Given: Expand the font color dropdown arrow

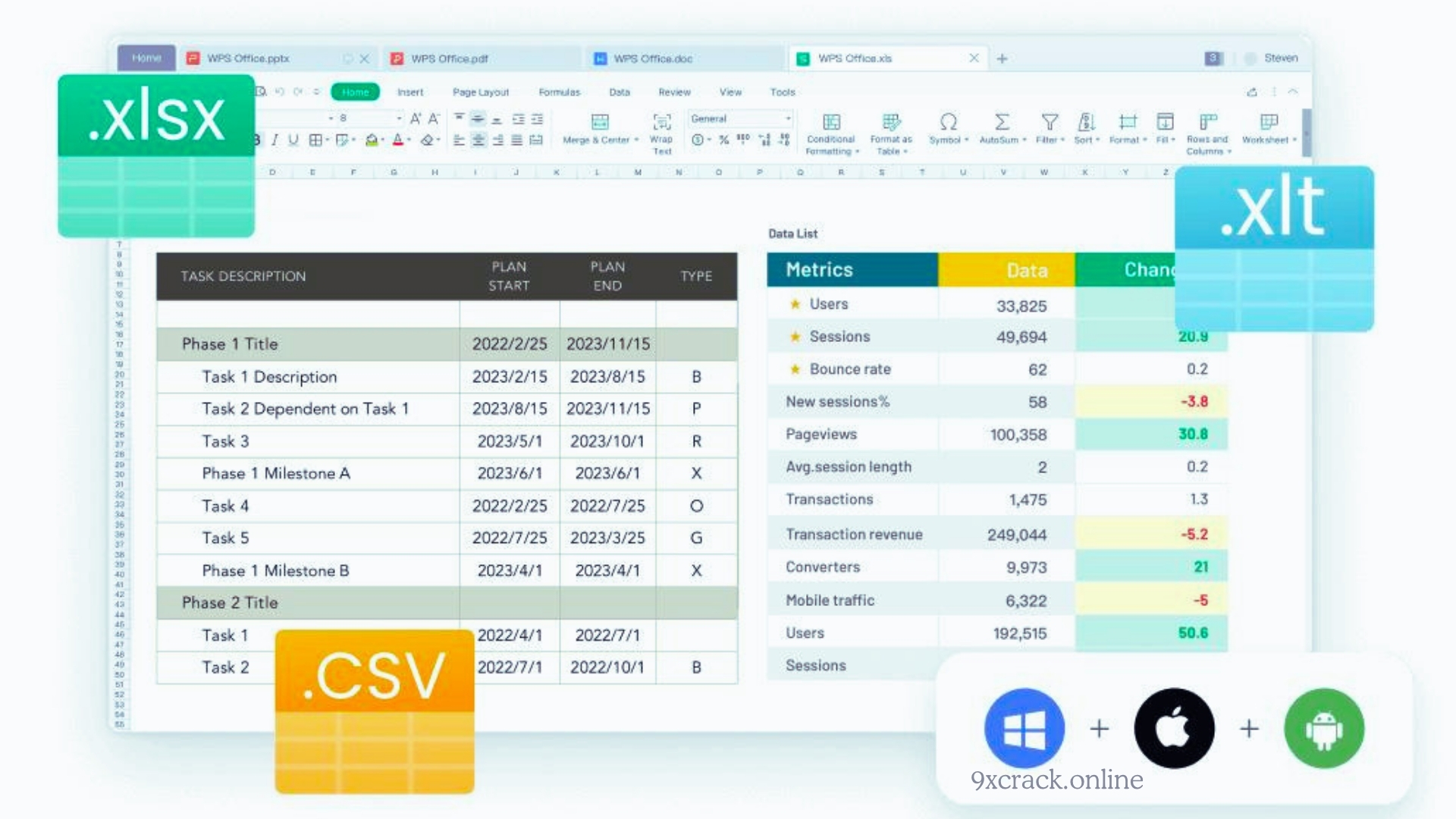Looking at the screenshot, I should pyautogui.click(x=409, y=140).
